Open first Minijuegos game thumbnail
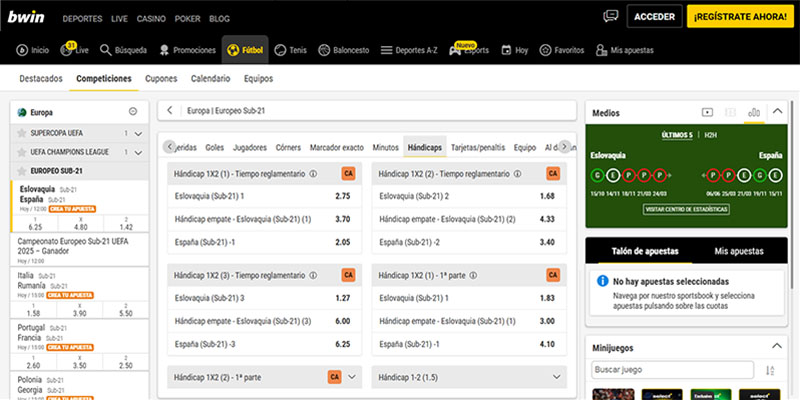 click(613, 394)
